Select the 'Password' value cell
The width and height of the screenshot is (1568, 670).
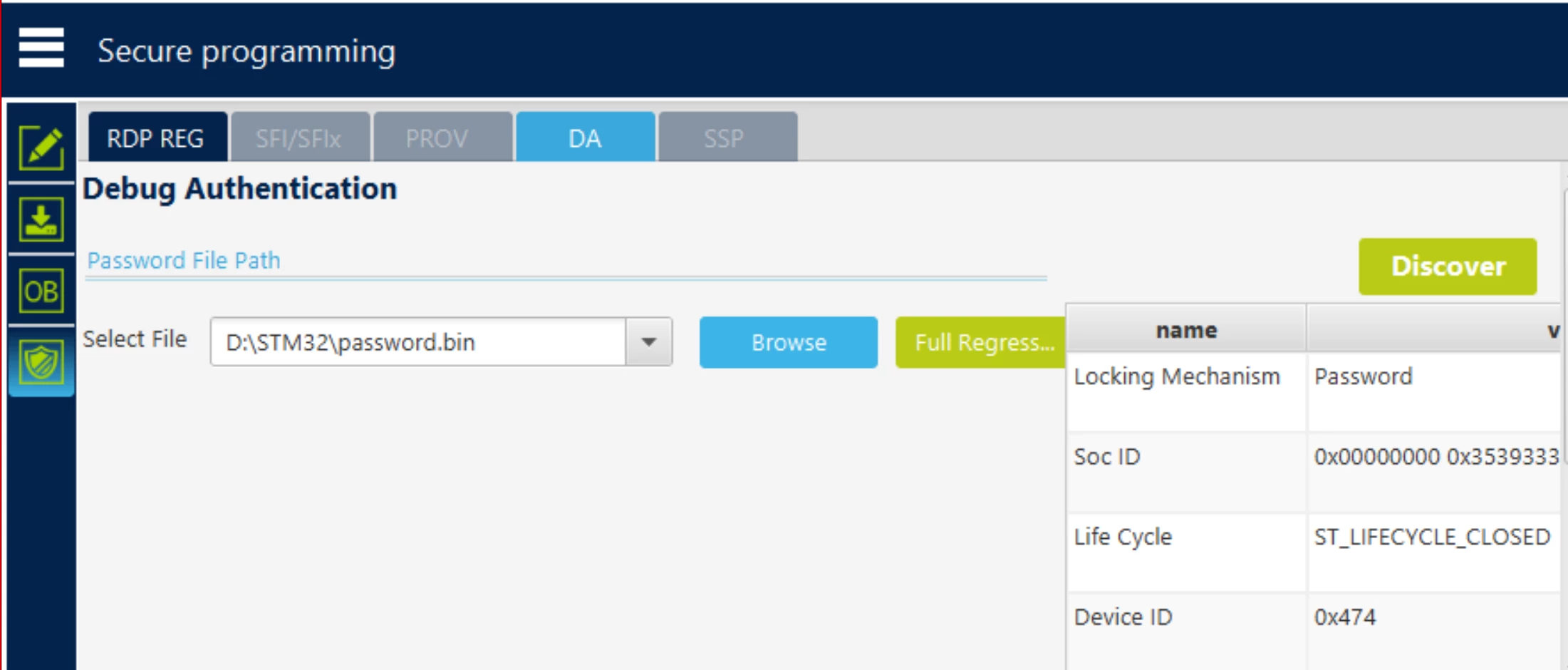1435,392
